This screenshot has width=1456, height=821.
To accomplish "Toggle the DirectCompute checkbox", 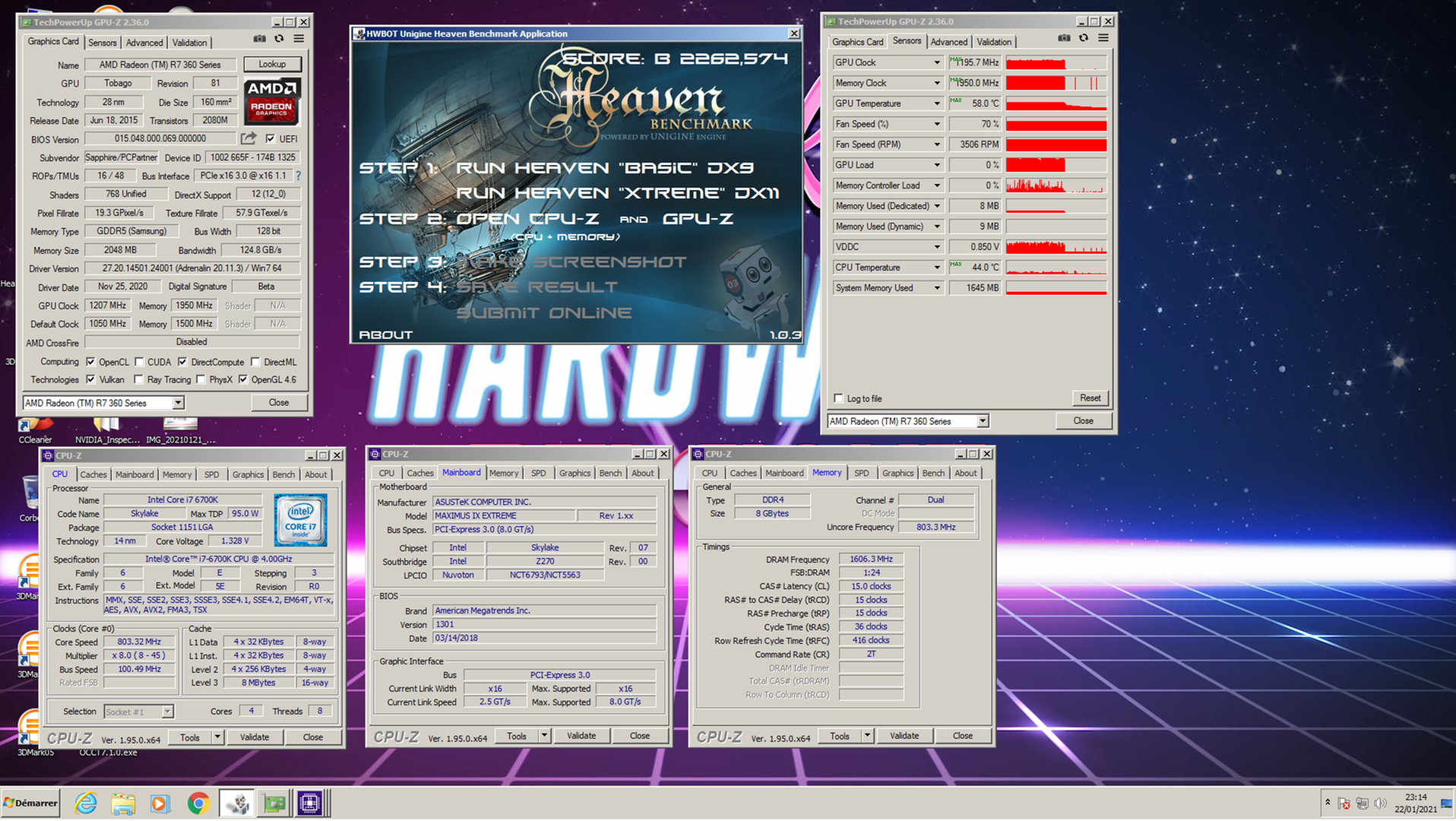I will 182,362.
